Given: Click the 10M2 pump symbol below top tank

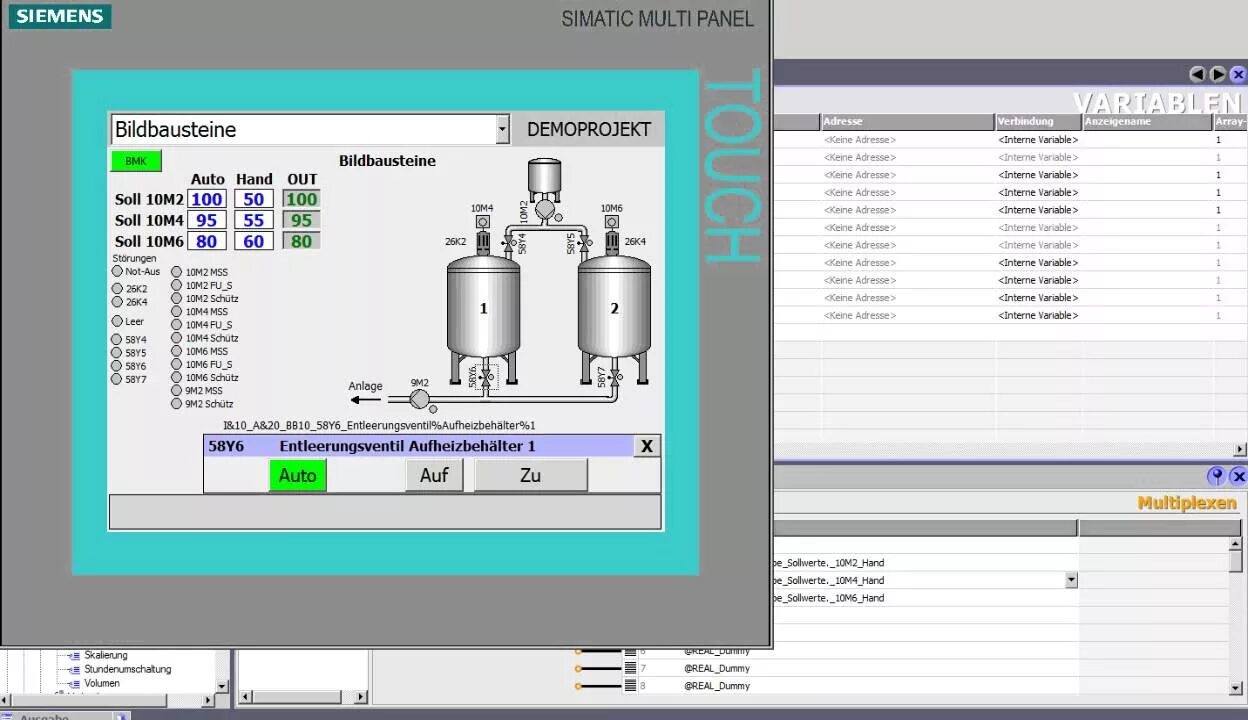Looking at the screenshot, I should [x=545, y=210].
